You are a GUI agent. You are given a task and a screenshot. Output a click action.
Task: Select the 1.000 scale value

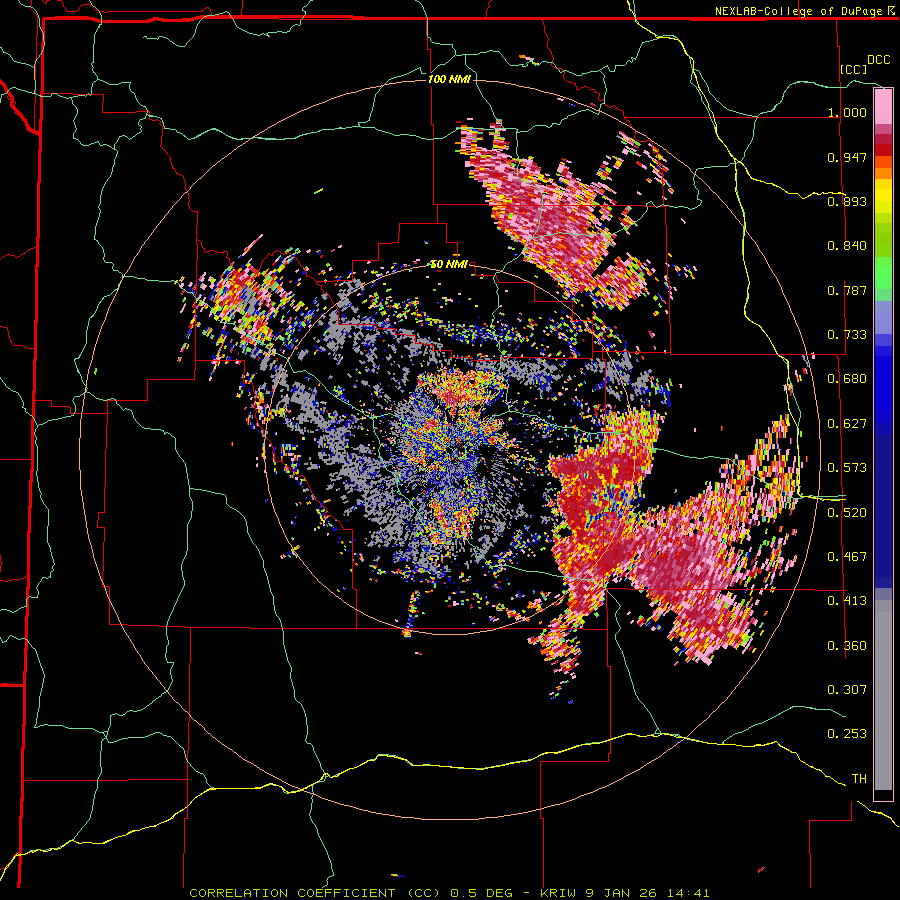[x=847, y=112]
